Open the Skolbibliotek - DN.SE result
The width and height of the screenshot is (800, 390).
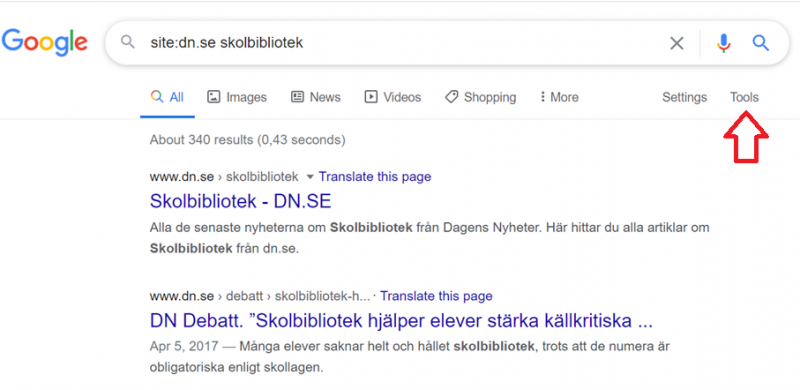[240, 201]
